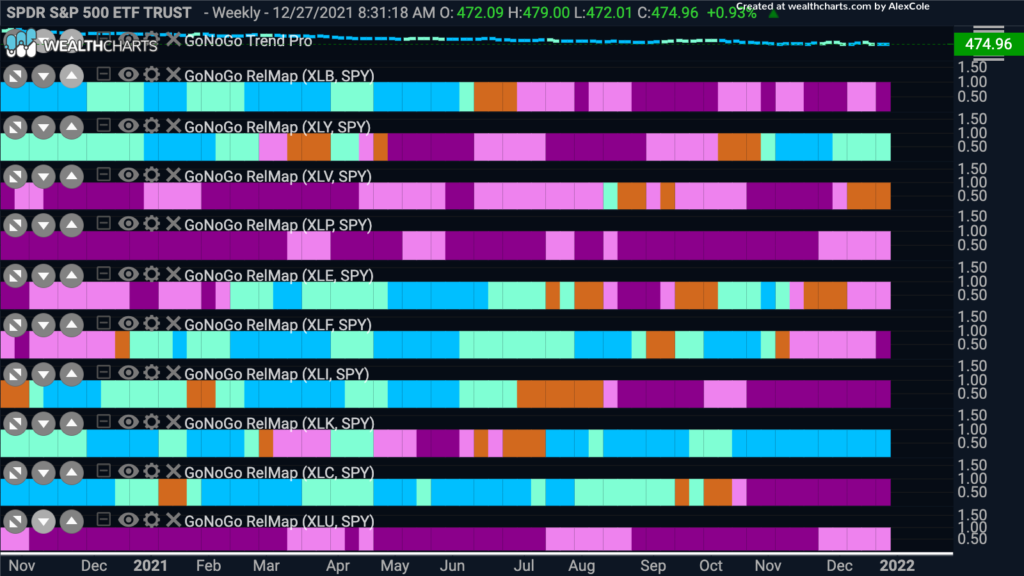Screen dimensions: 1024x576
Task: Open settings gear for GoNoGo RelMap XLE
Action: point(152,274)
